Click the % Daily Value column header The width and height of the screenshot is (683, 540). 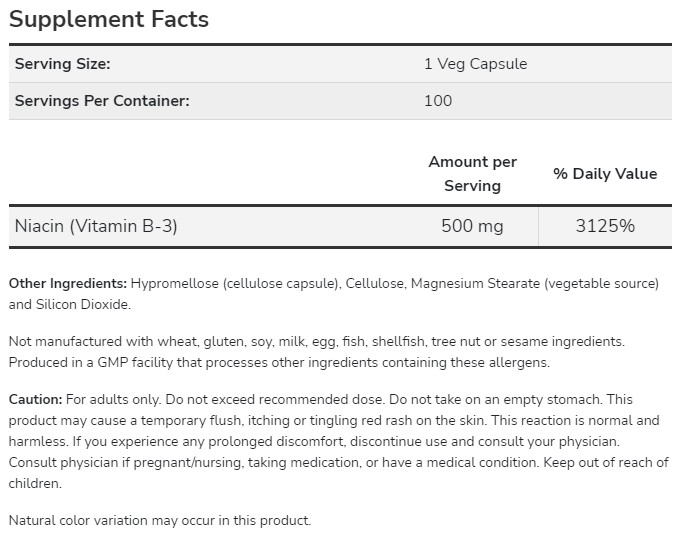pyautogui.click(x=605, y=173)
